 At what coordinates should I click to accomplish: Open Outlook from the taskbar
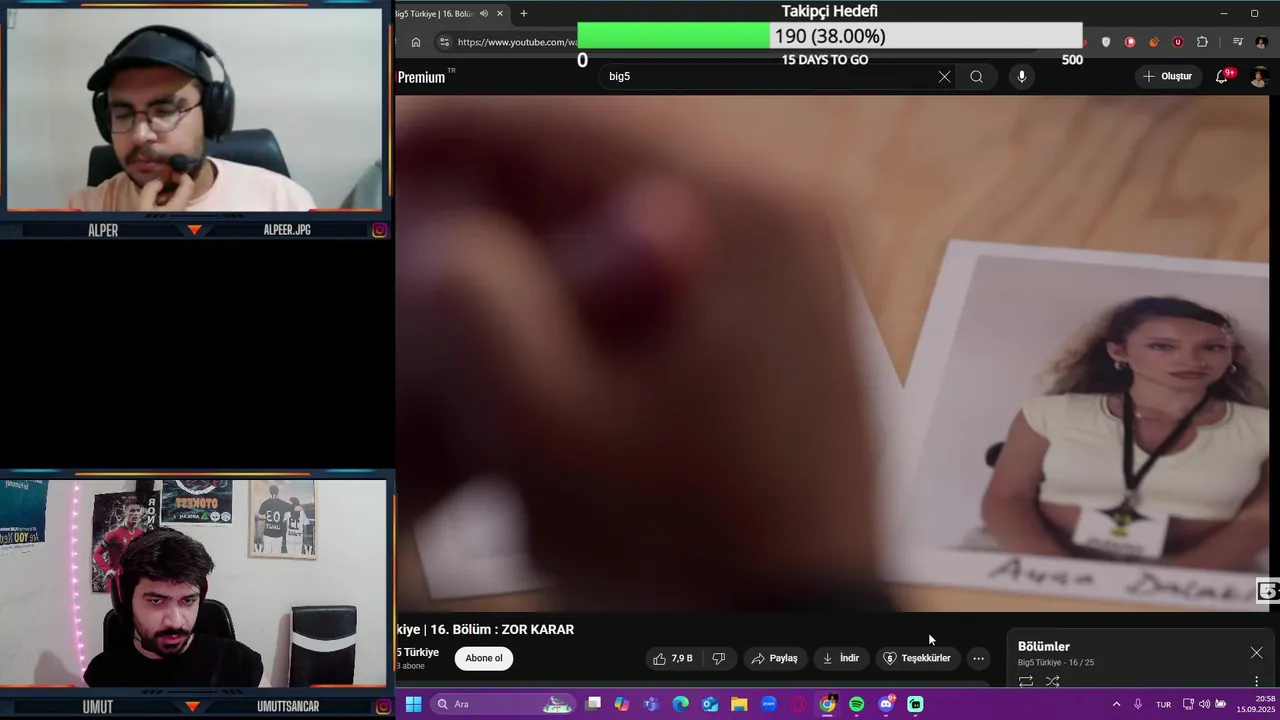coord(710,704)
